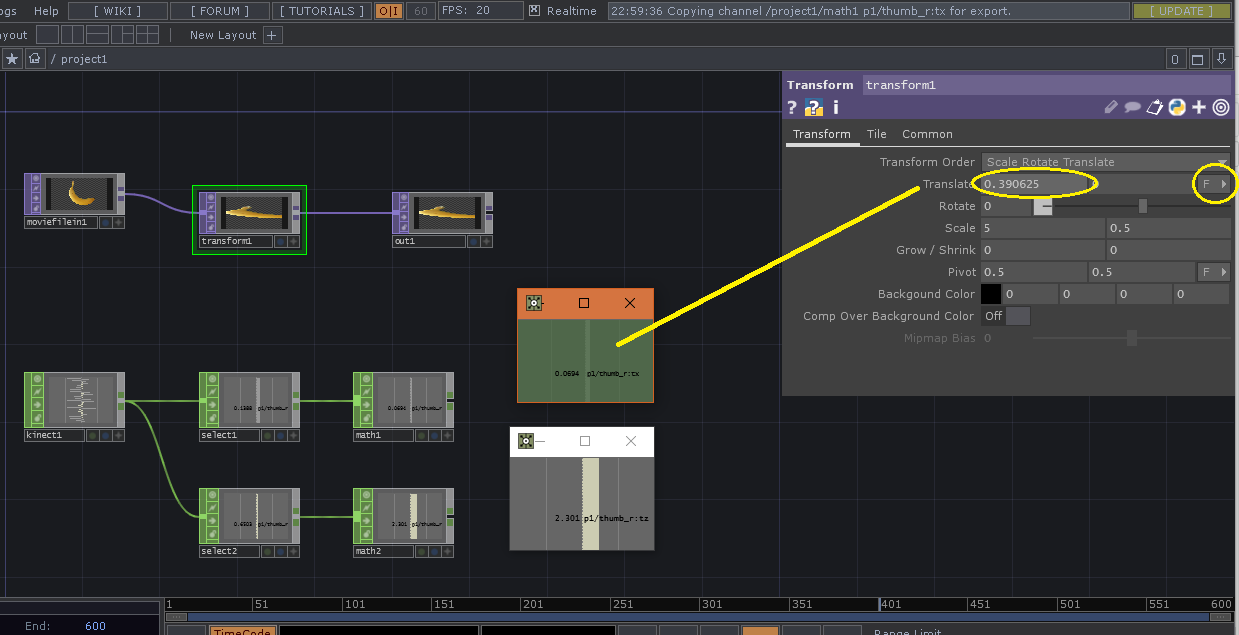This screenshot has height=635, width=1239.
Task: Click the Python help icon in parameter panel
Action: pos(813,107)
